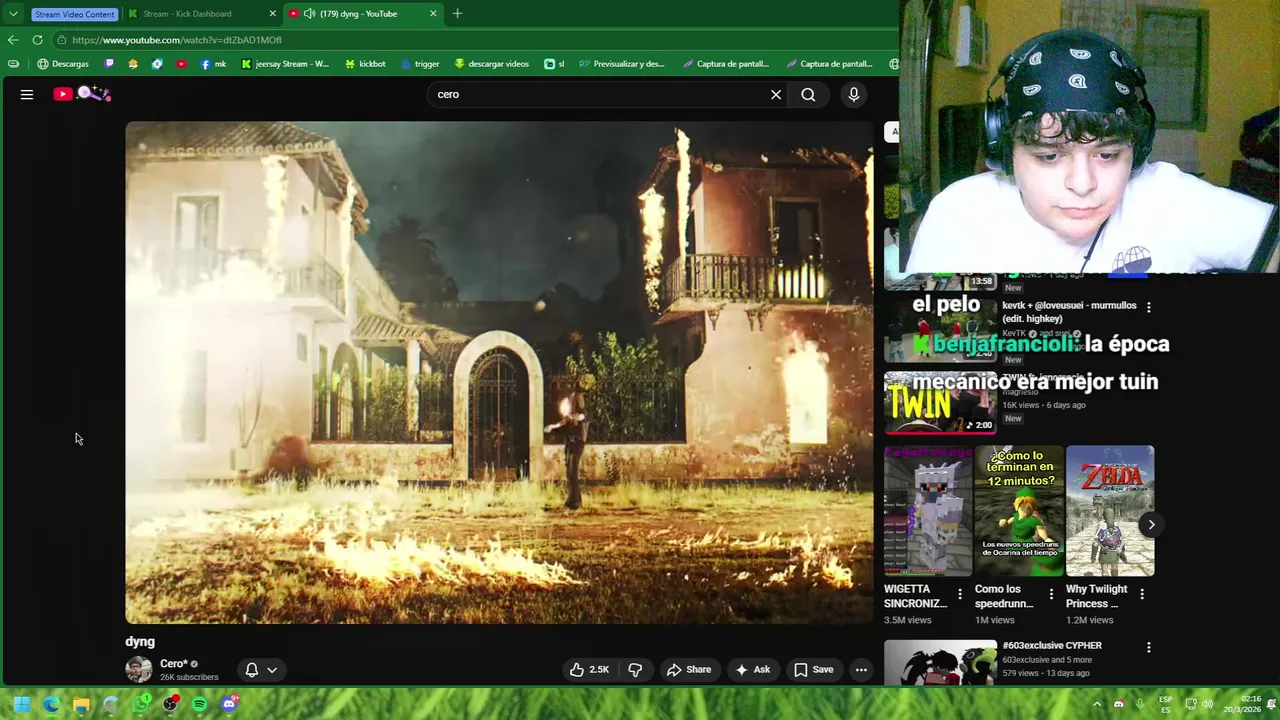The width and height of the screenshot is (1280, 720).
Task: Go to YouTube home via logo
Action: pos(82,94)
